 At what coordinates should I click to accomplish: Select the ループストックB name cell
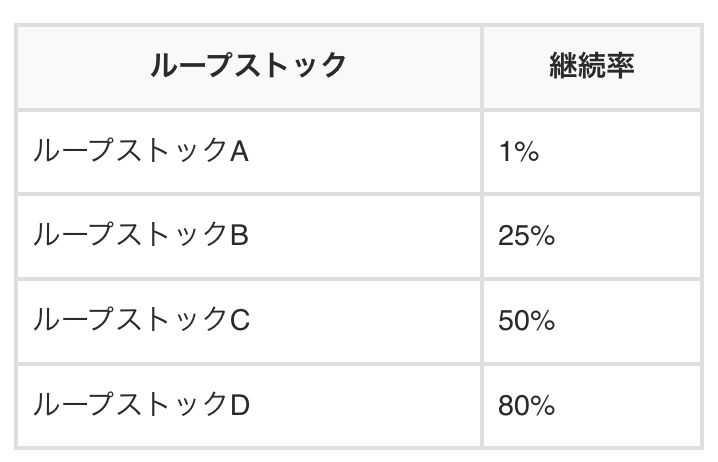[x=141, y=236]
